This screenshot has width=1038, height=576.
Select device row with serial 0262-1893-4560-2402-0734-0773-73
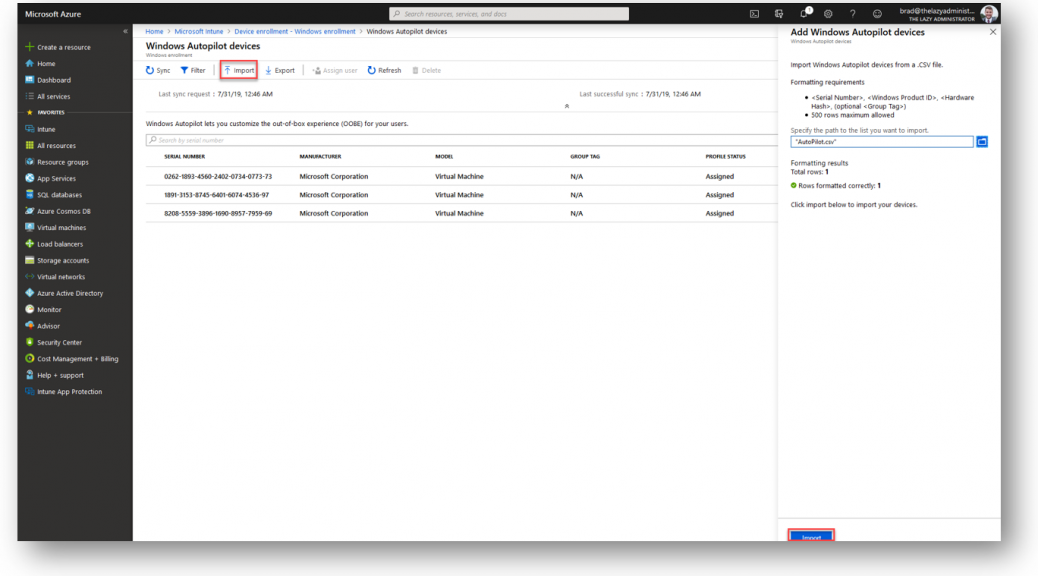461,177
